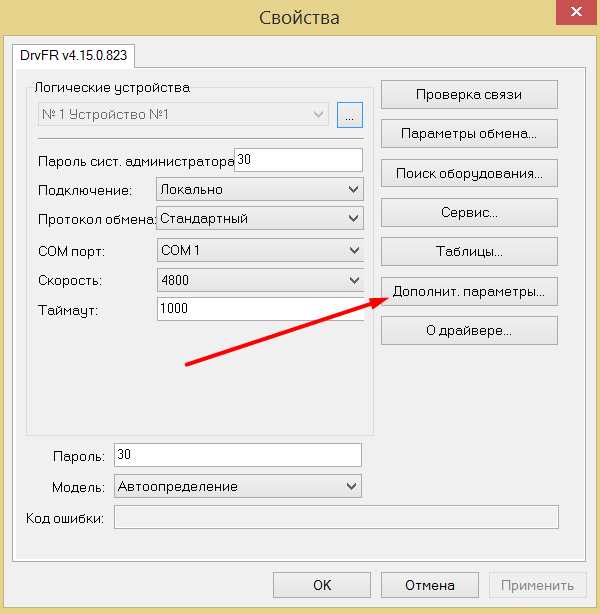Screen dimensions: 600x614
Task: Open the Протокол обмена dropdown
Action: pos(260,218)
